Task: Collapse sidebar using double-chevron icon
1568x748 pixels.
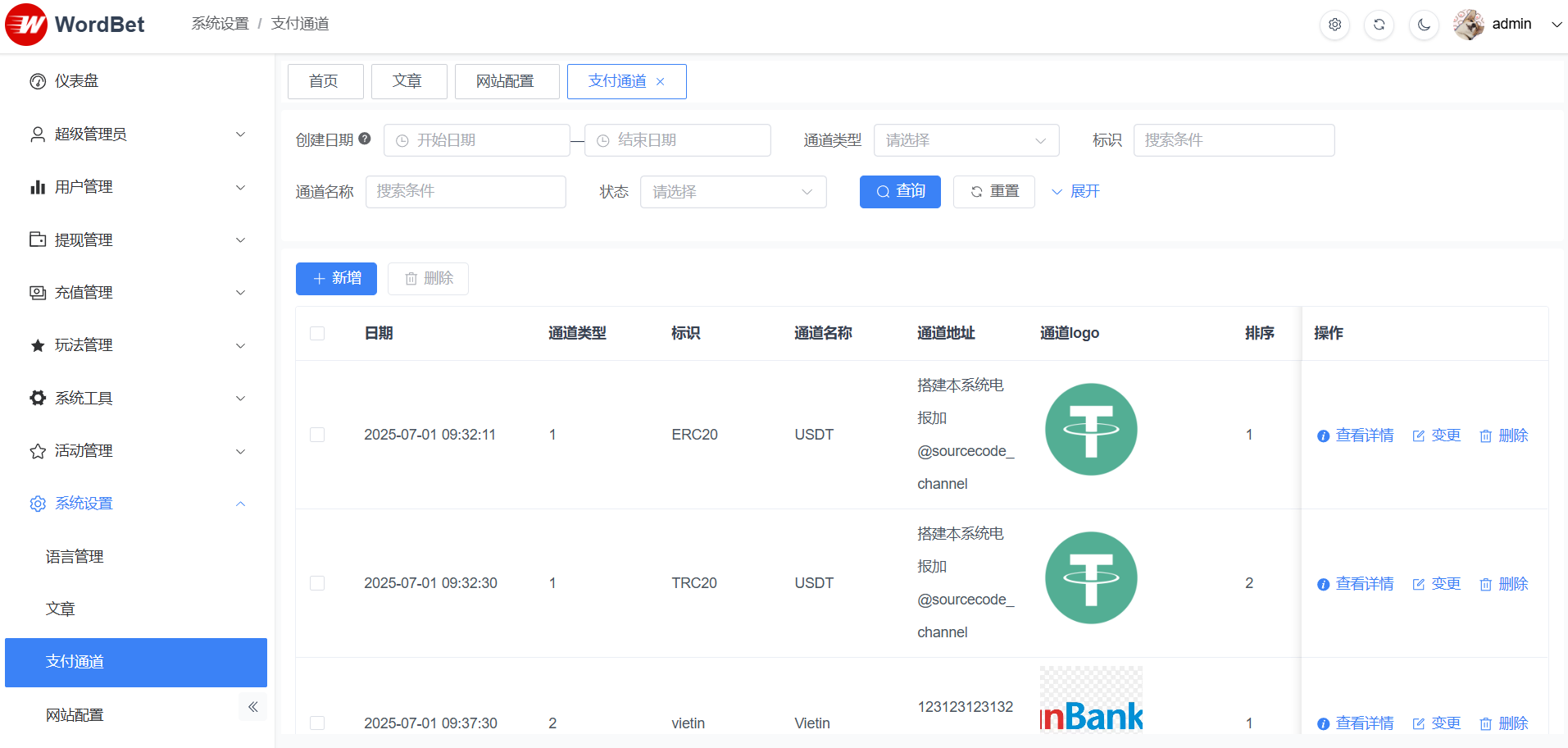Action: [252, 706]
